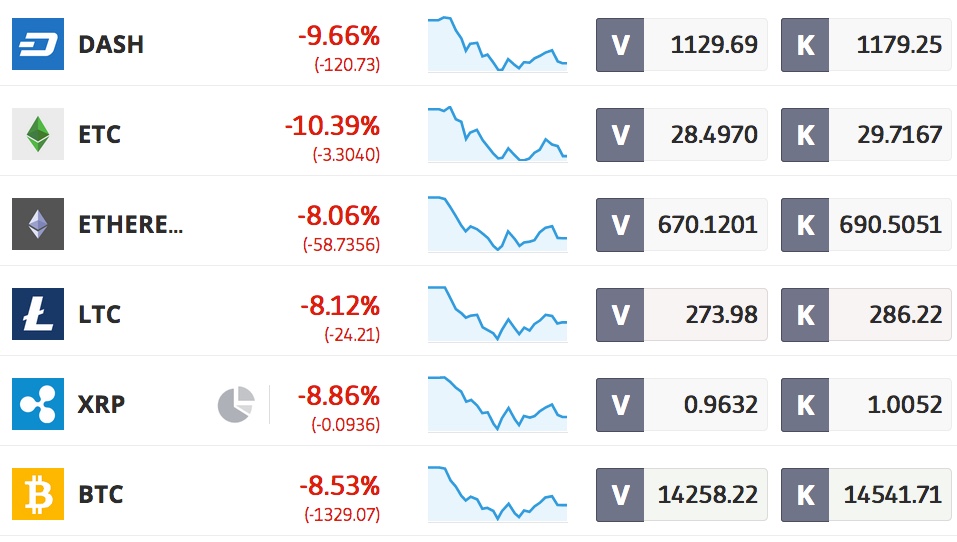Open the BTC price sparkline chart
This screenshot has height=542, width=957.
pos(497,494)
